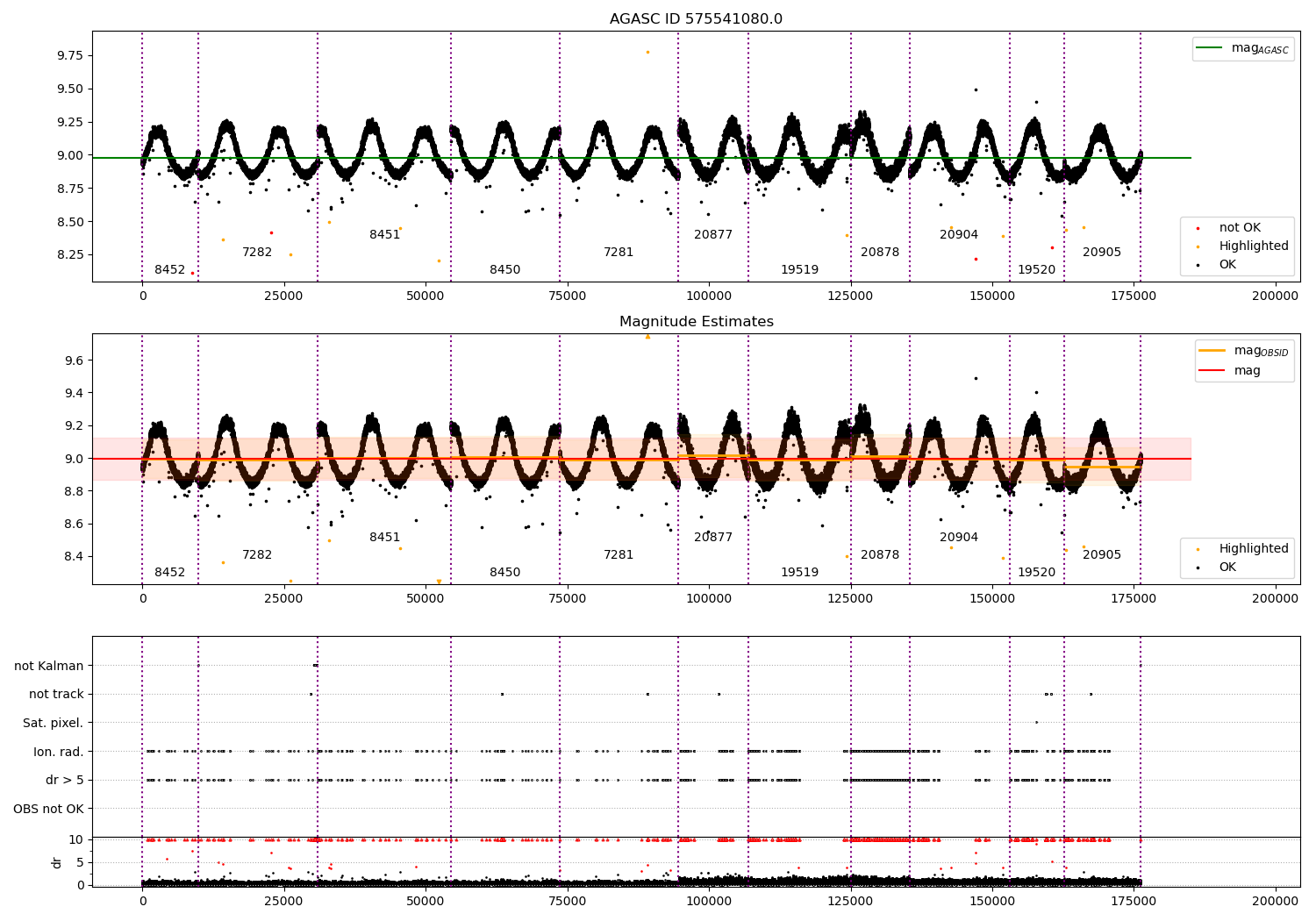Click OBSID label 20905 in Magnitude Estimates plot
This screenshot has width=1316, height=921.
(x=1102, y=555)
